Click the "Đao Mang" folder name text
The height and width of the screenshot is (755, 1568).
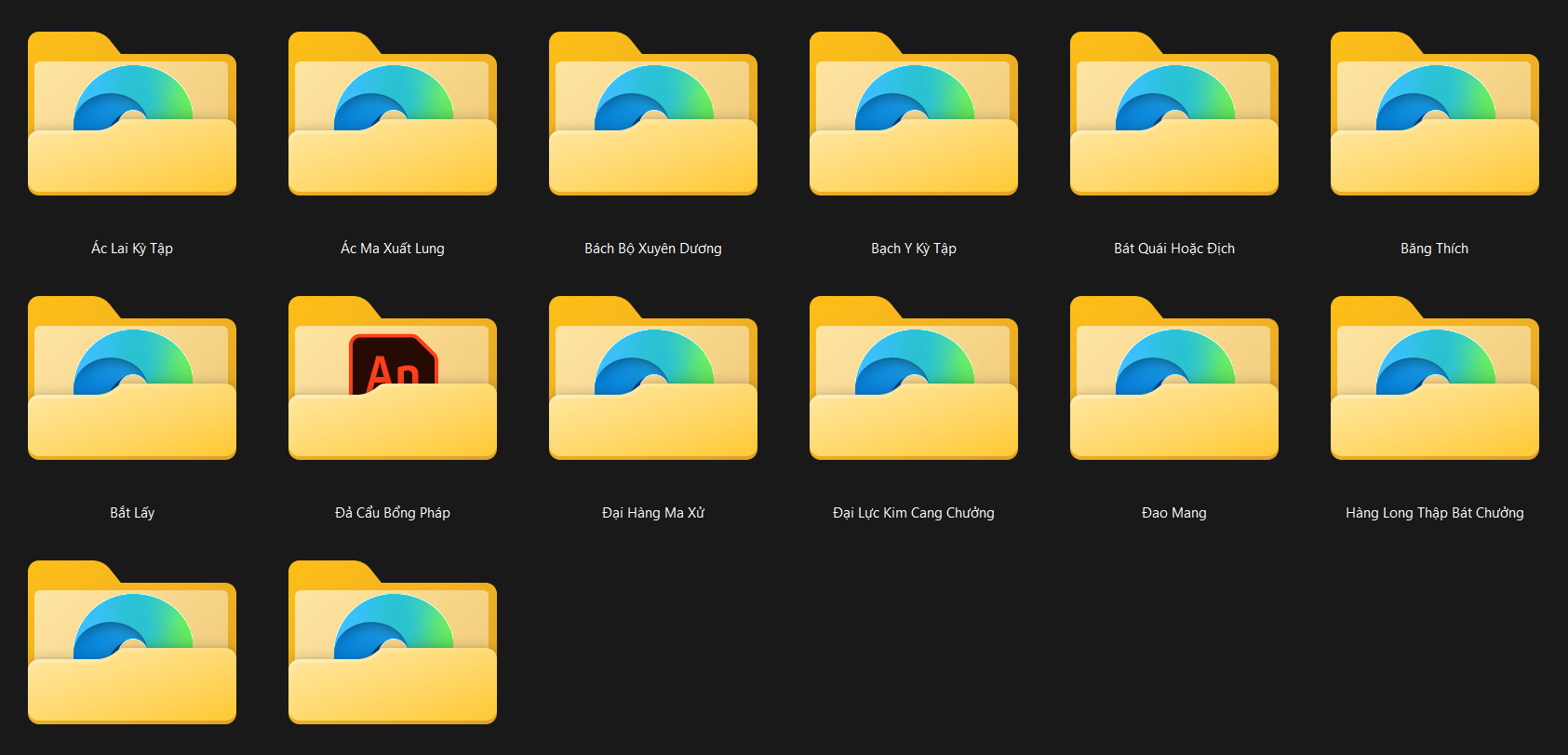(1173, 513)
